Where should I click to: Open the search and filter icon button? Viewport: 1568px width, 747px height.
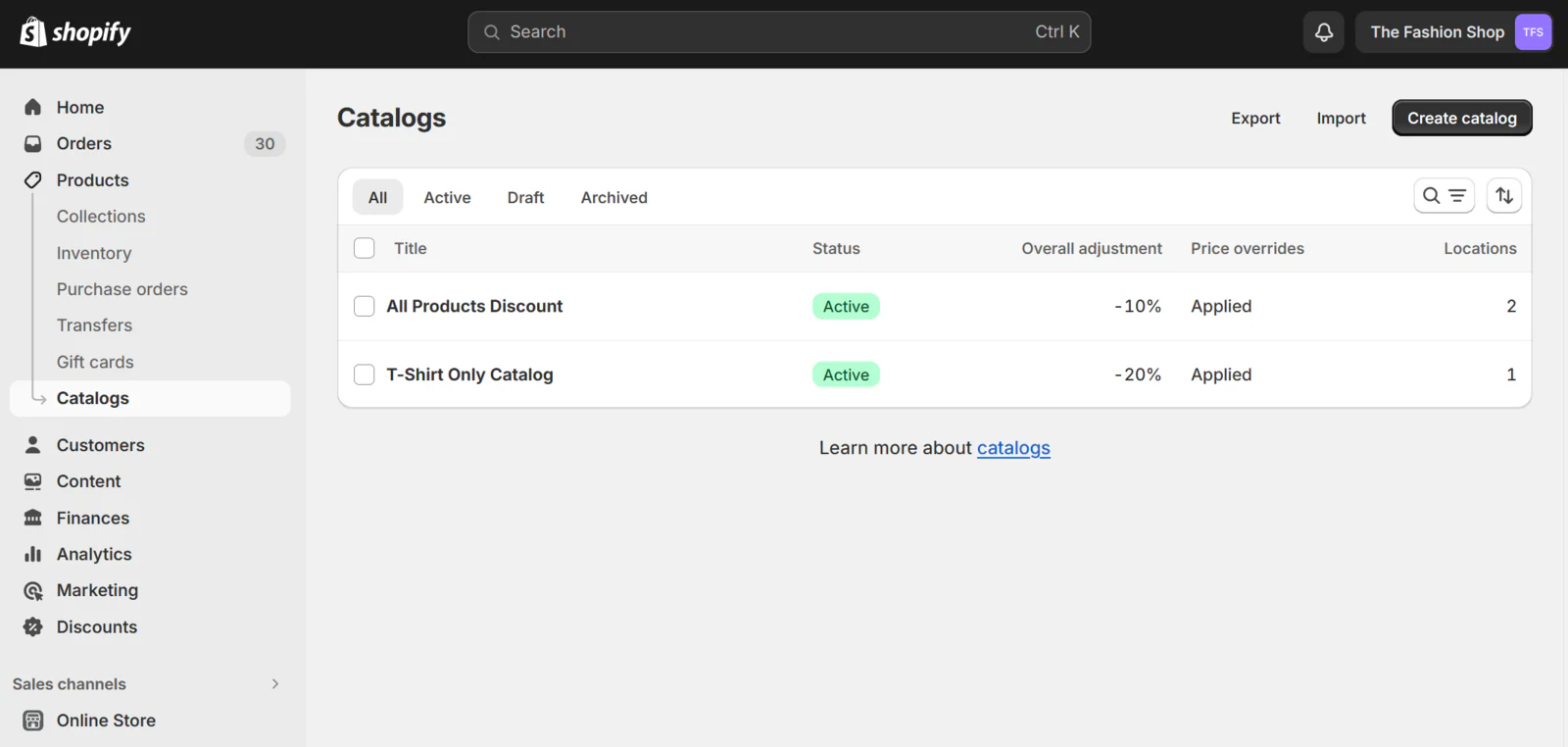(x=1444, y=196)
